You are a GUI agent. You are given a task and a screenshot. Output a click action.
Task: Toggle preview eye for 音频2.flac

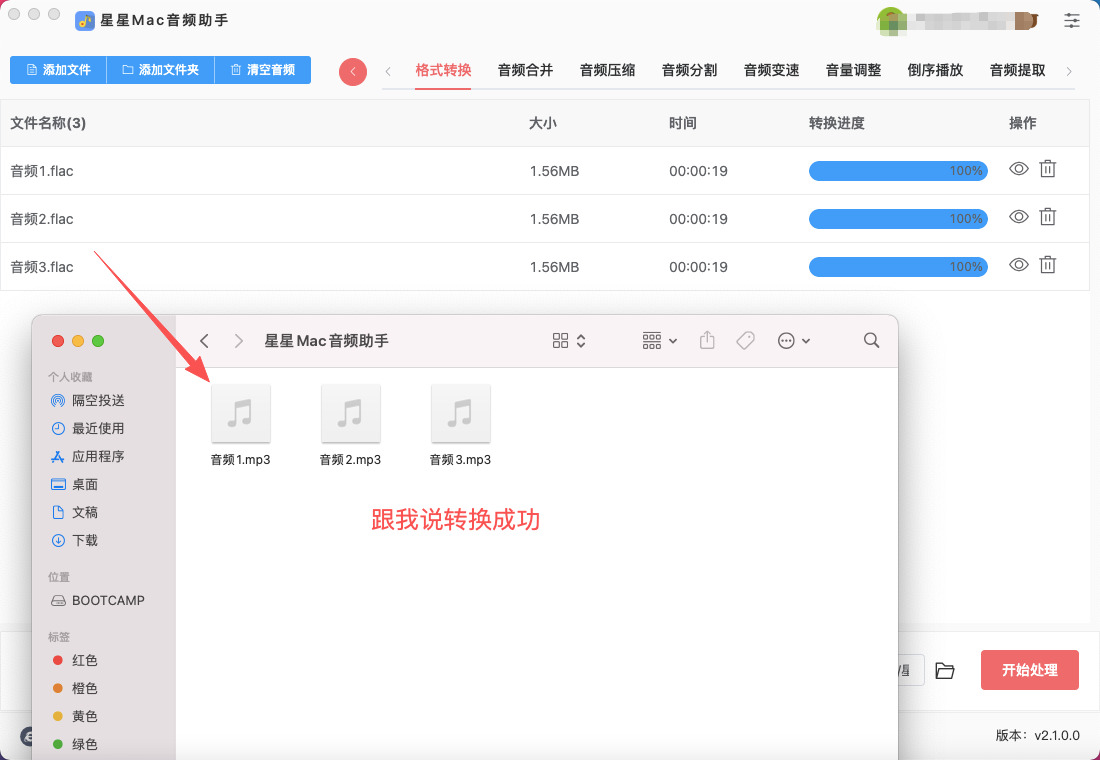[x=1018, y=217]
